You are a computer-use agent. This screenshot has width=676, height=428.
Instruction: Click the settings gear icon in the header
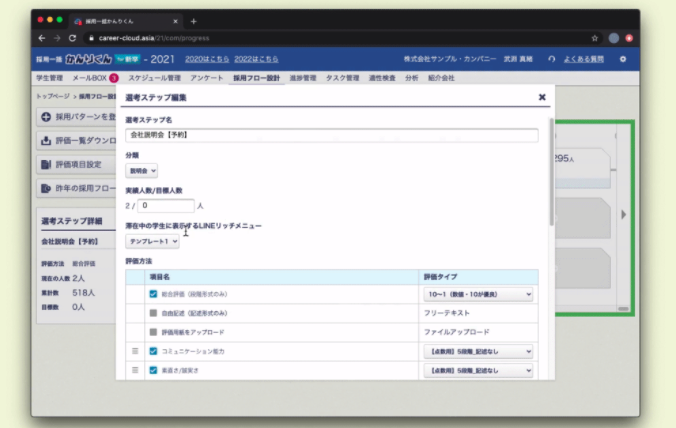623,59
